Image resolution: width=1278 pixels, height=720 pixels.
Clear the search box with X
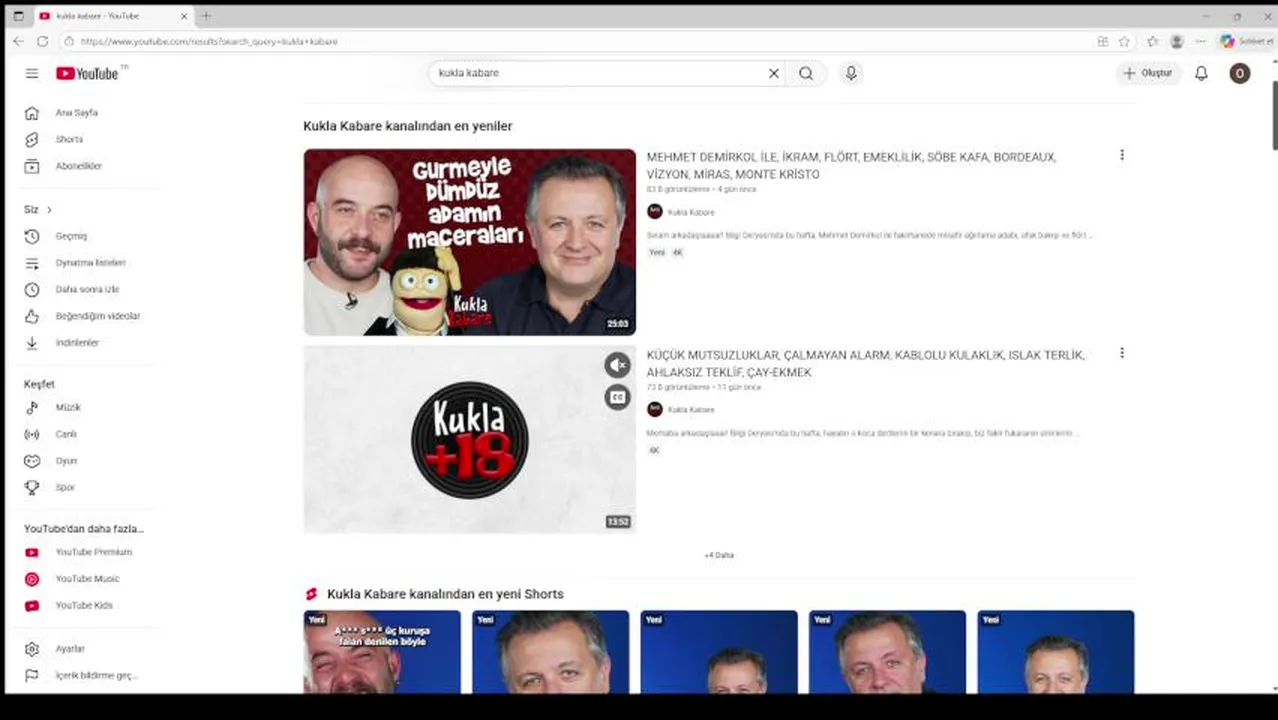pos(773,73)
